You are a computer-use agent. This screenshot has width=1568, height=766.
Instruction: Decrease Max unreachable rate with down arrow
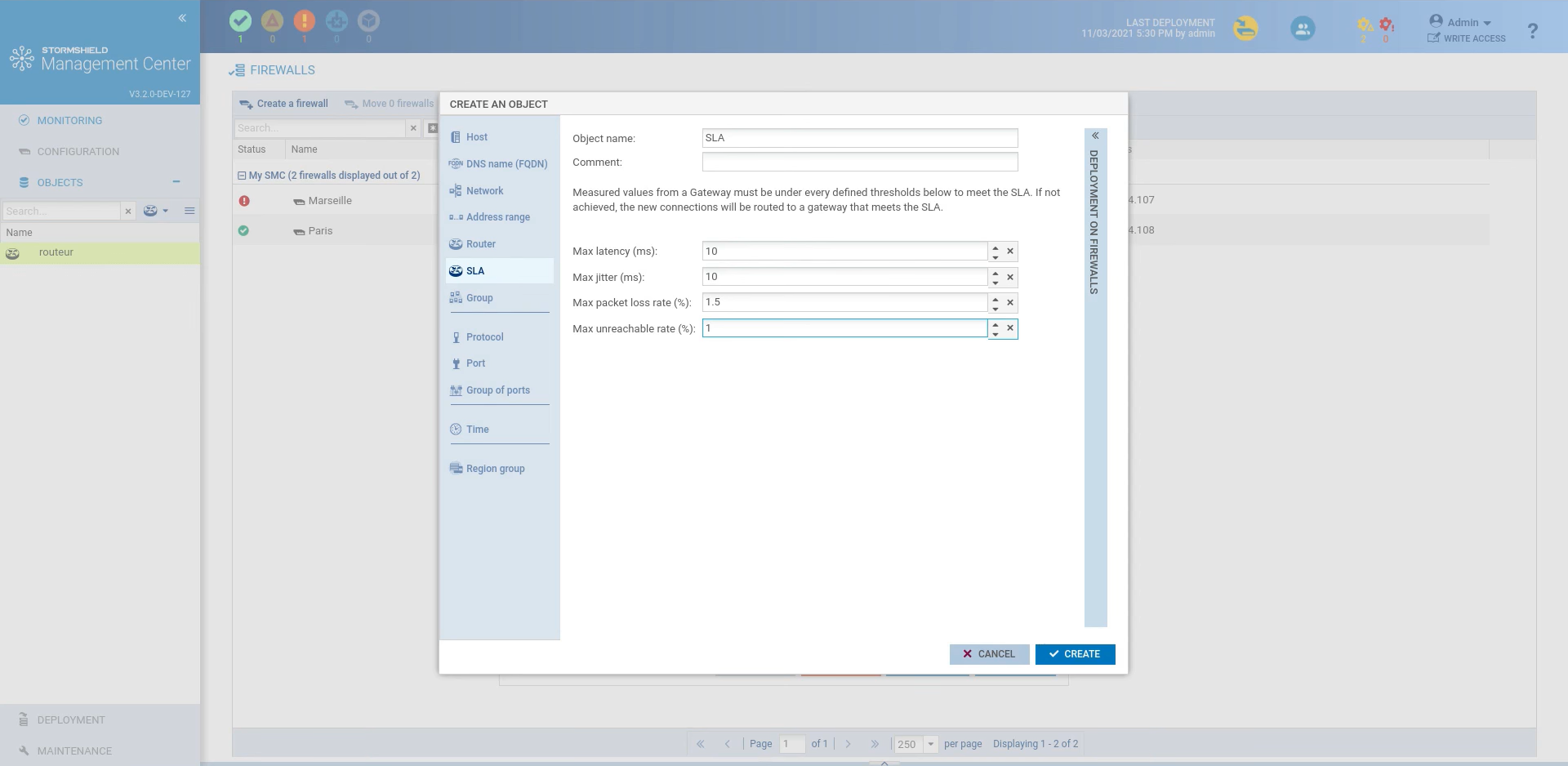pyautogui.click(x=996, y=334)
